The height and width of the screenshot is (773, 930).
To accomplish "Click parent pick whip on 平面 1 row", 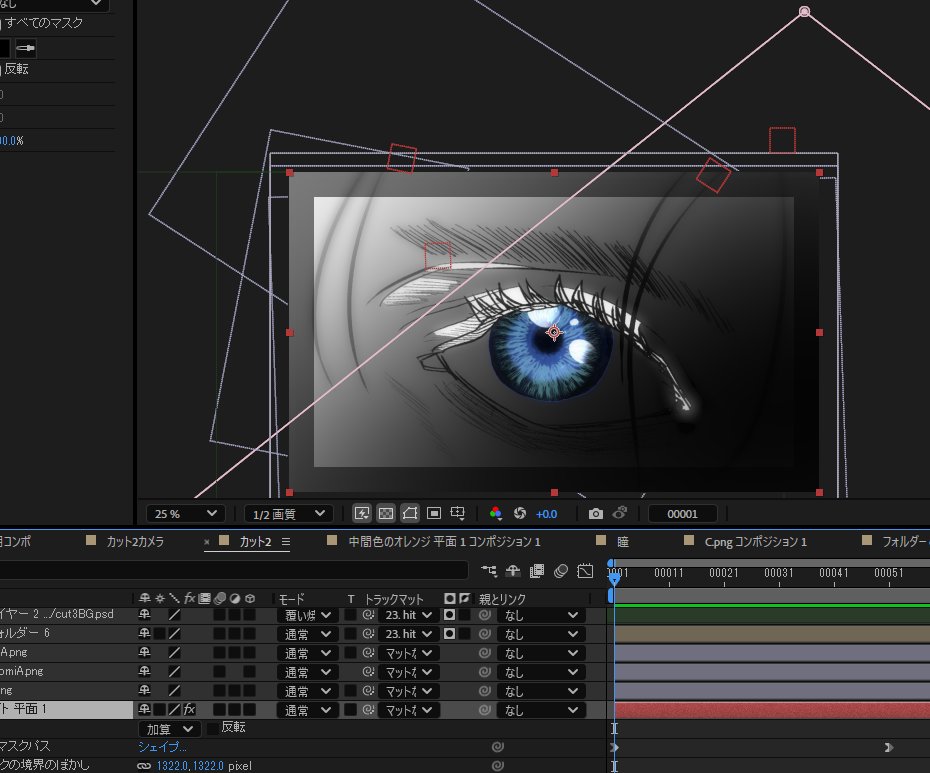I will point(485,710).
